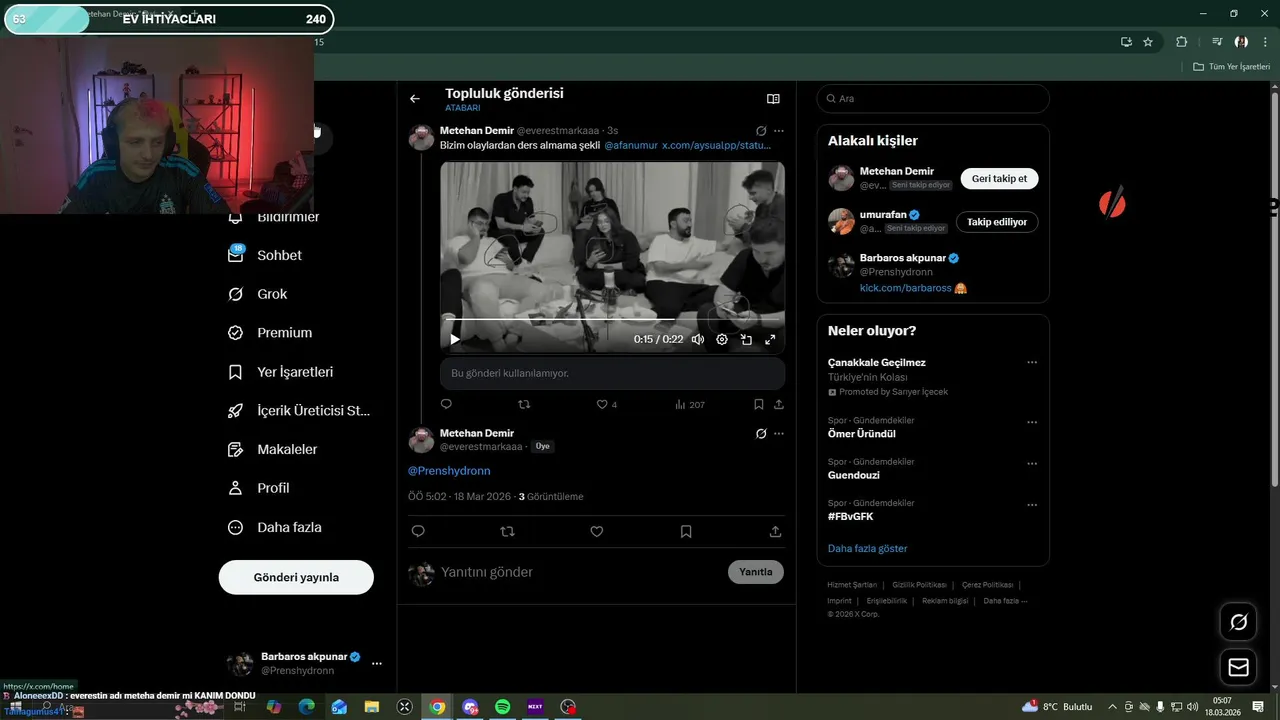Open Gizlilik Politikası footer link
Viewport: 1280px width, 720px height.
919,585
